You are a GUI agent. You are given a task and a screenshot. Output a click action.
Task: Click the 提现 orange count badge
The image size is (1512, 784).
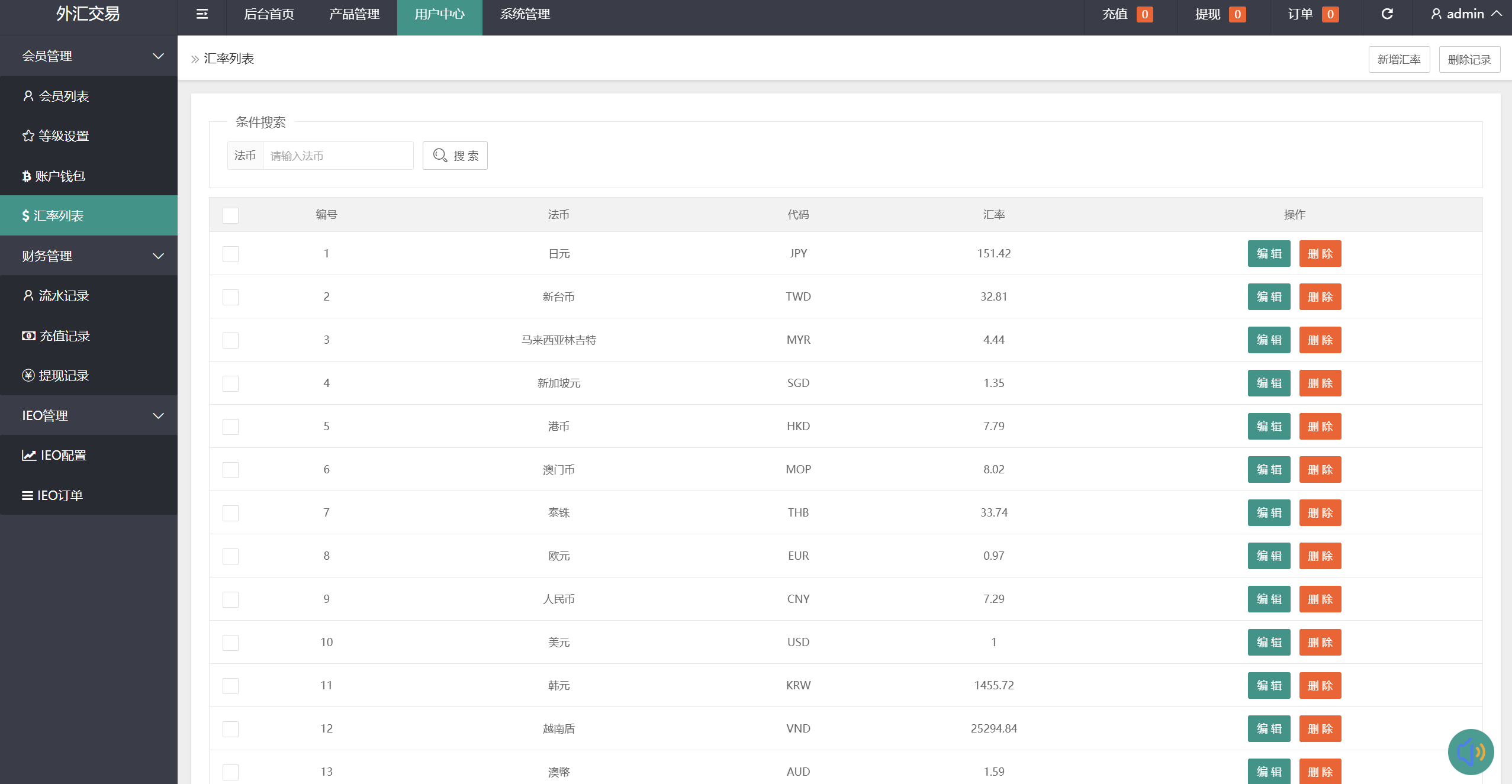(x=1237, y=14)
